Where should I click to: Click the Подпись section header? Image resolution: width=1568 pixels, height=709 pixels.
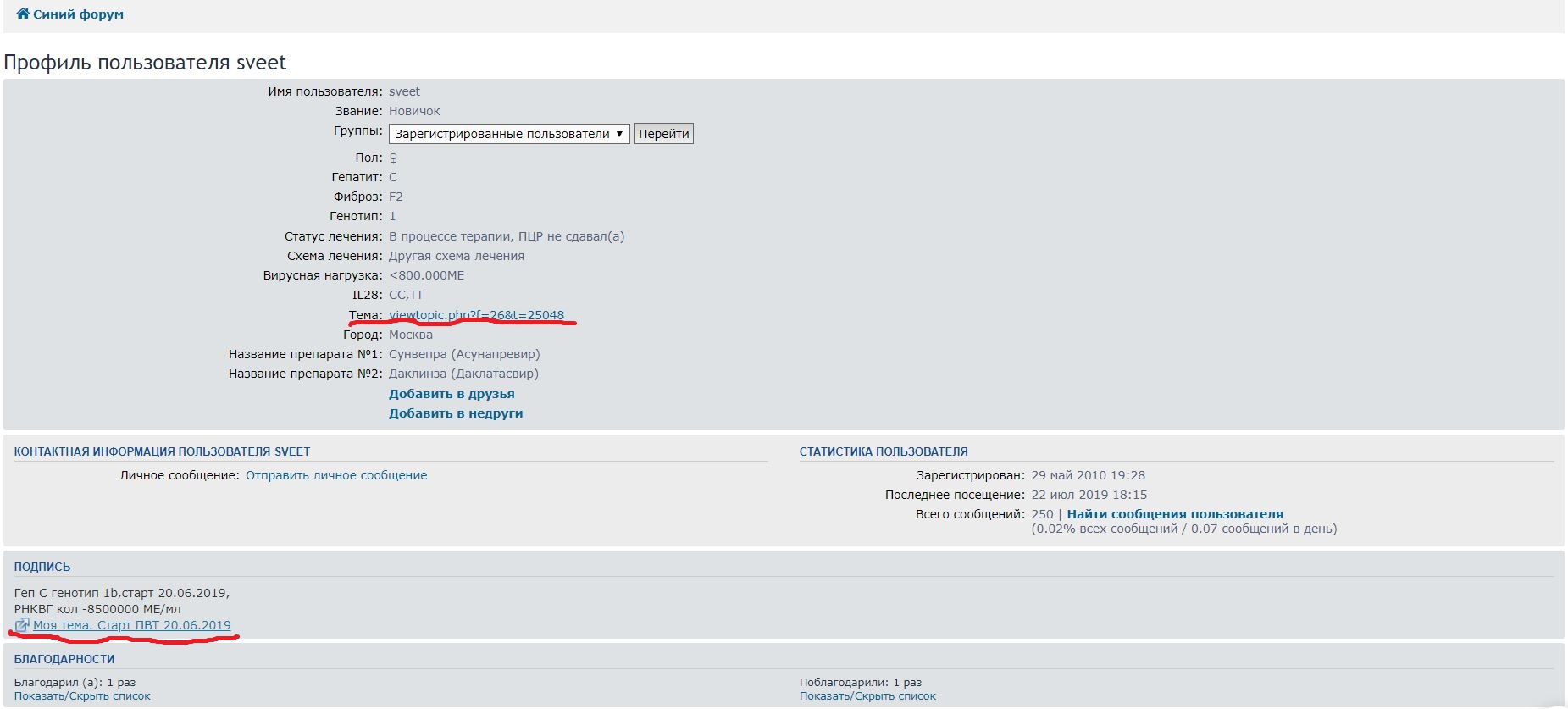(42, 567)
